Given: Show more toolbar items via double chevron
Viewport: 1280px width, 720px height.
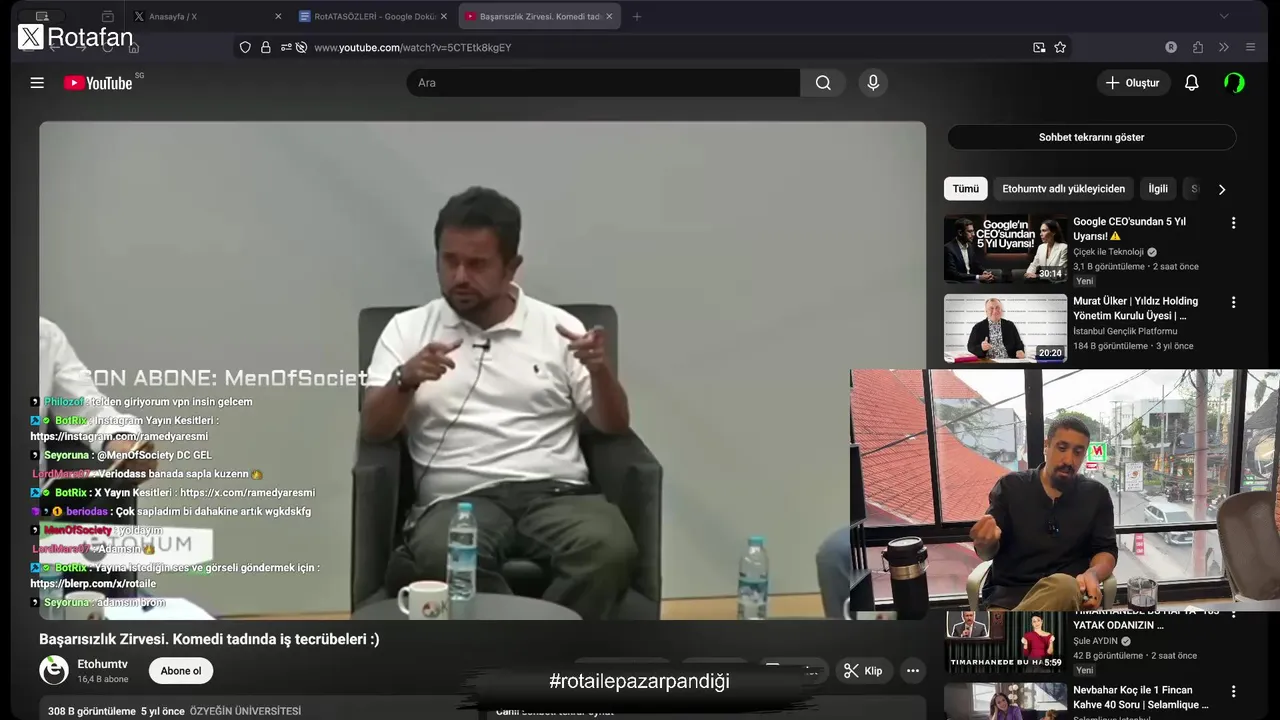Looking at the screenshot, I should click(1223, 47).
